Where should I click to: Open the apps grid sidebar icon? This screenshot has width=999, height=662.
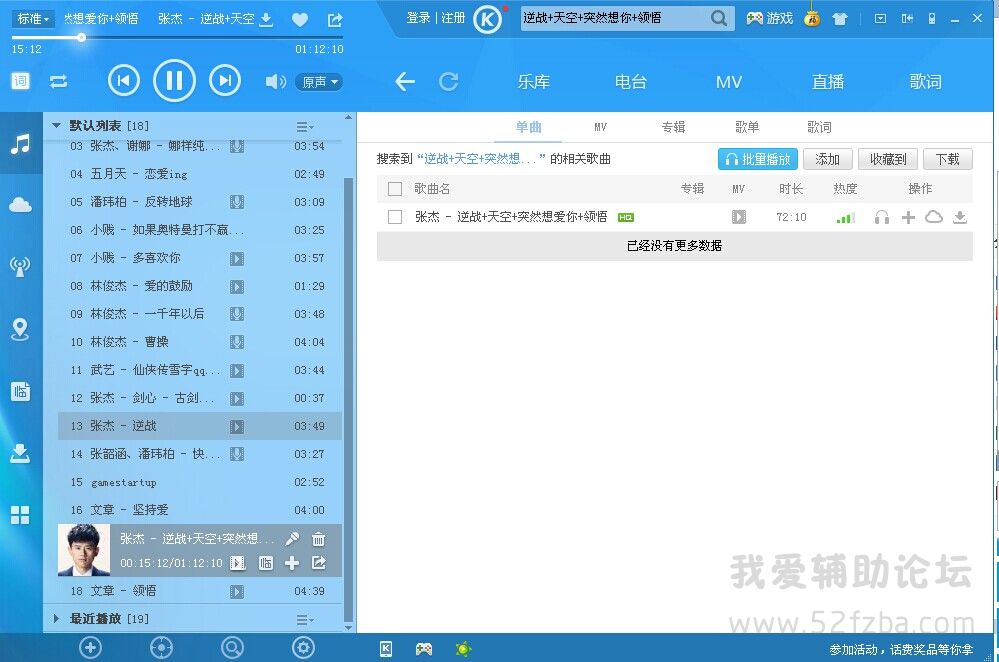coord(20,515)
